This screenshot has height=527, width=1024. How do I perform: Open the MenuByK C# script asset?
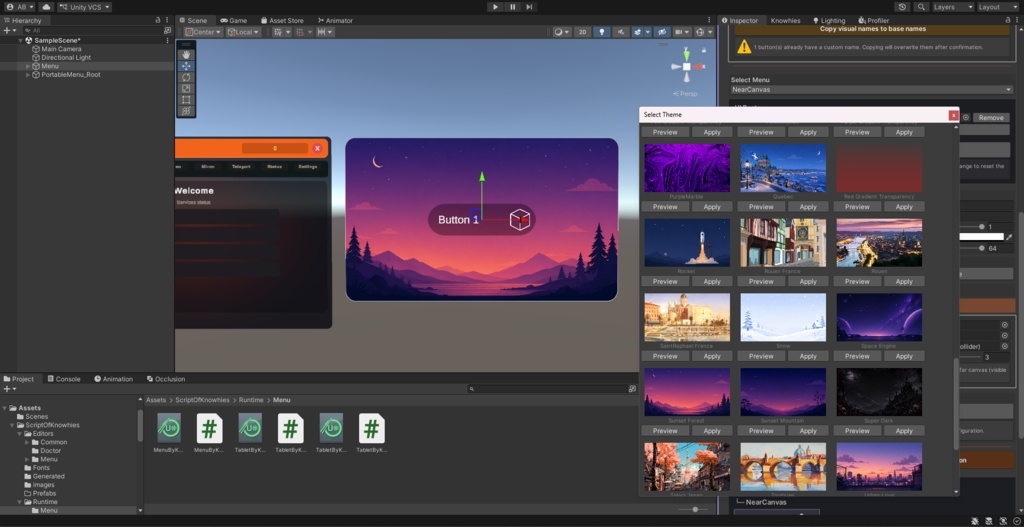(x=209, y=428)
